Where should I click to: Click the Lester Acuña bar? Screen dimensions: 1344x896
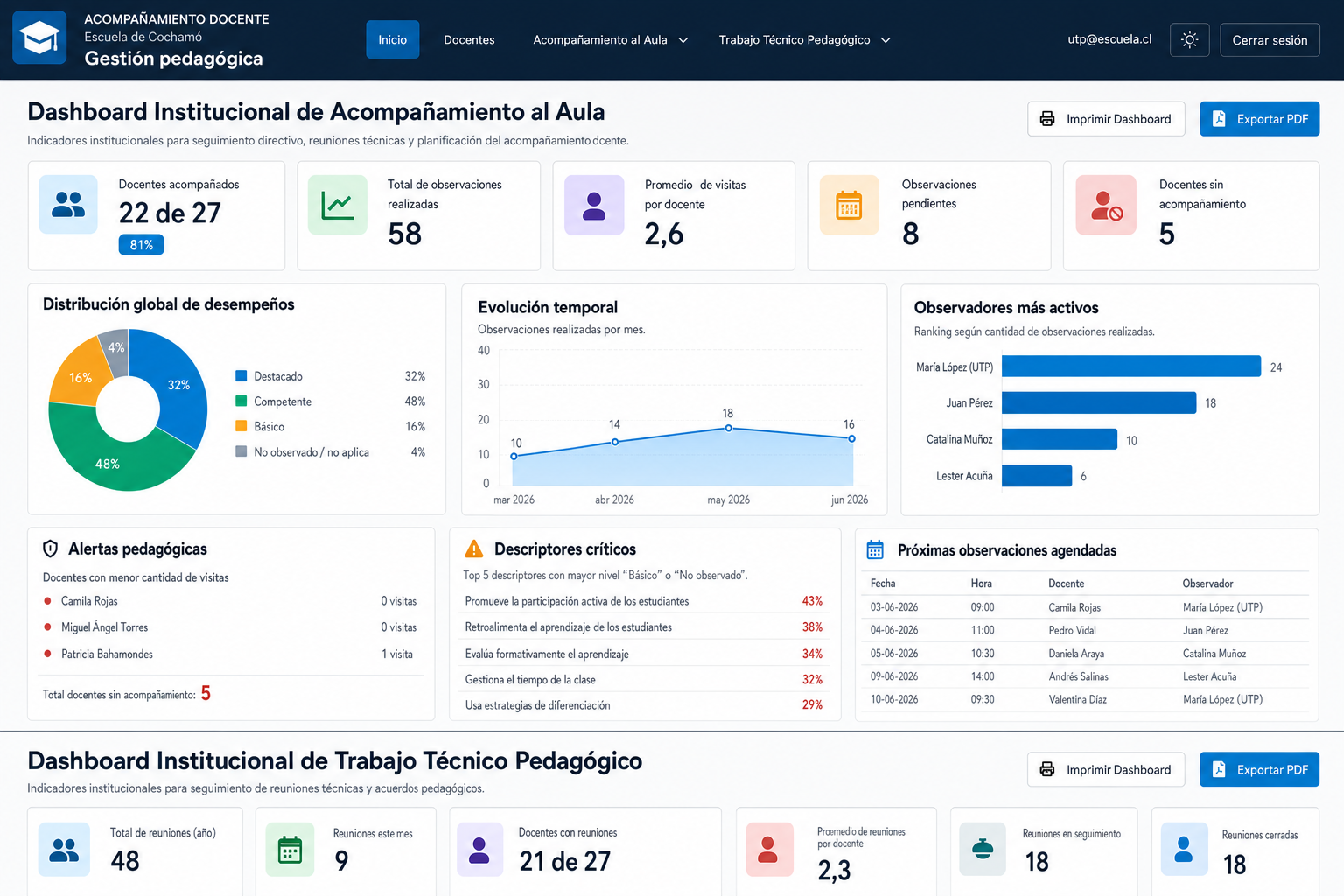pos(1037,476)
